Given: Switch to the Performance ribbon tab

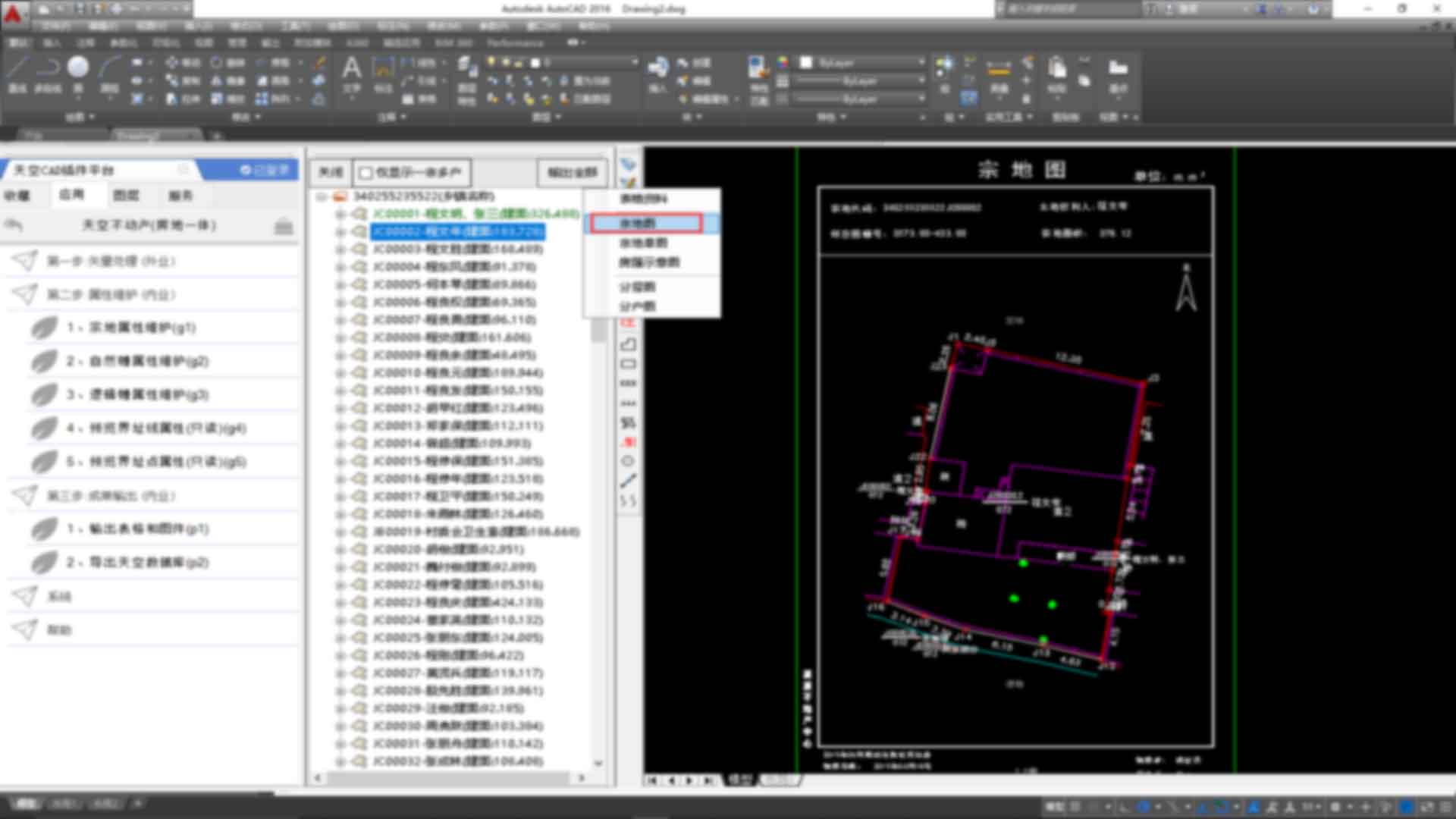Looking at the screenshot, I should pos(516,42).
